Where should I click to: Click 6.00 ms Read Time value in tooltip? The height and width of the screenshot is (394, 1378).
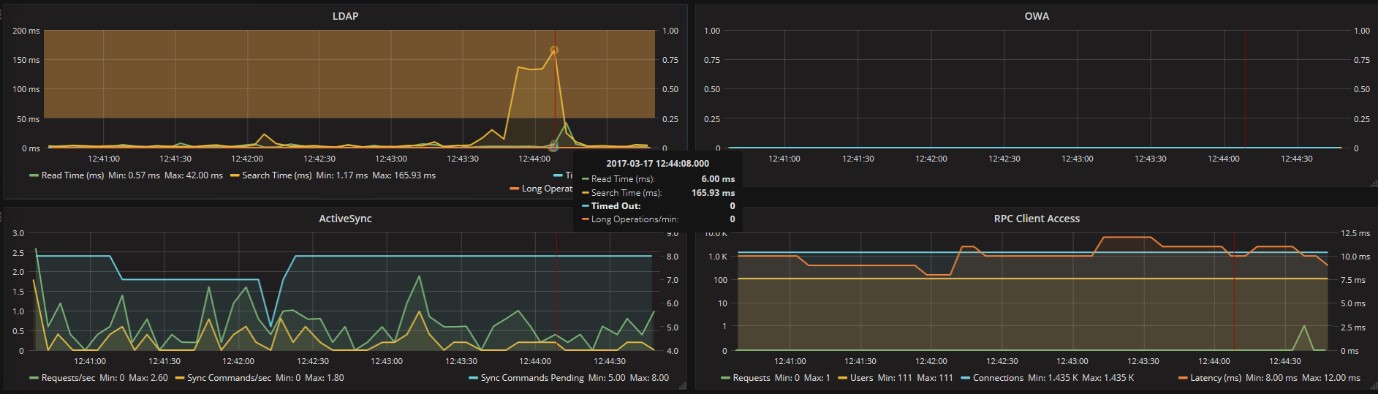[x=717, y=179]
